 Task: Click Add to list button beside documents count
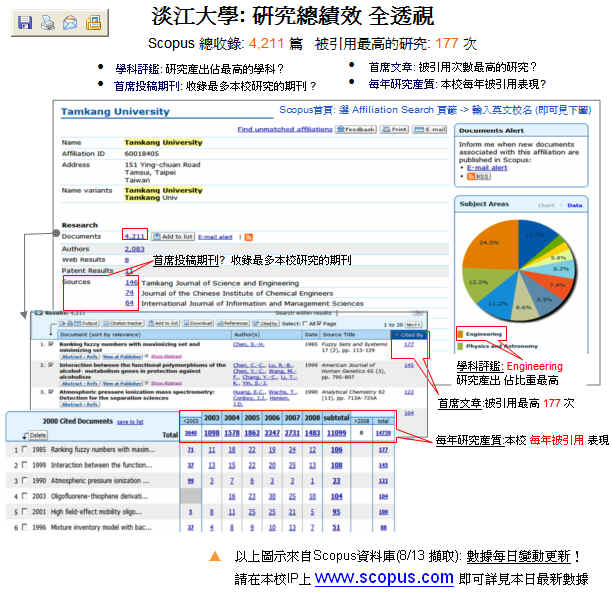173,236
